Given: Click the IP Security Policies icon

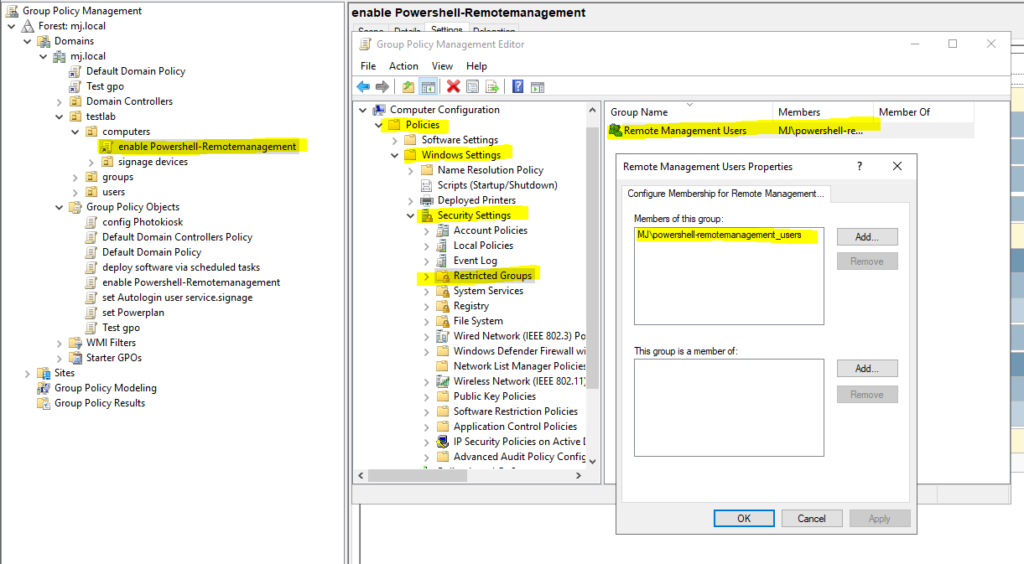Looking at the screenshot, I should pos(443,441).
